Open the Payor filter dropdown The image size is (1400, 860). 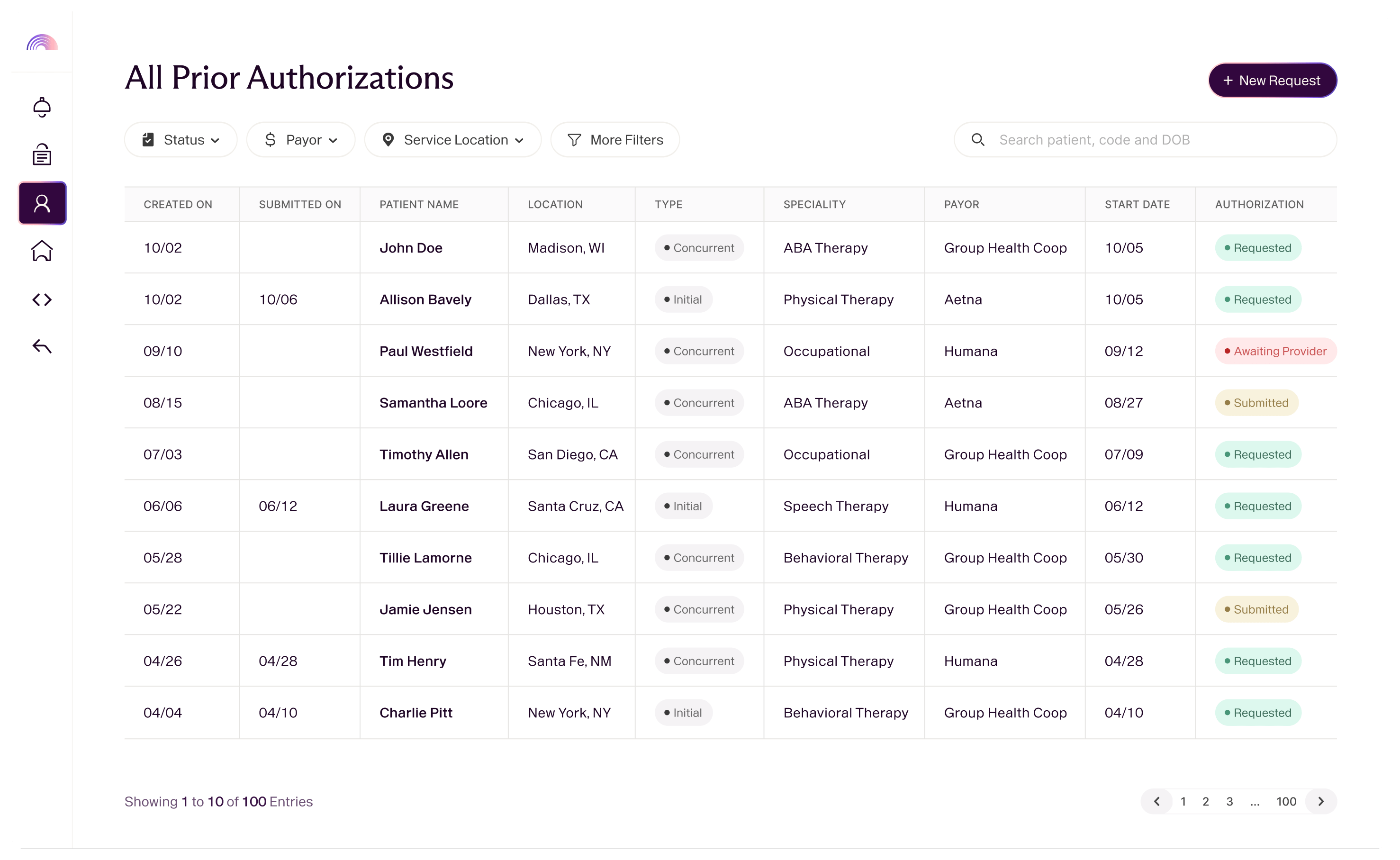pos(300,140)
